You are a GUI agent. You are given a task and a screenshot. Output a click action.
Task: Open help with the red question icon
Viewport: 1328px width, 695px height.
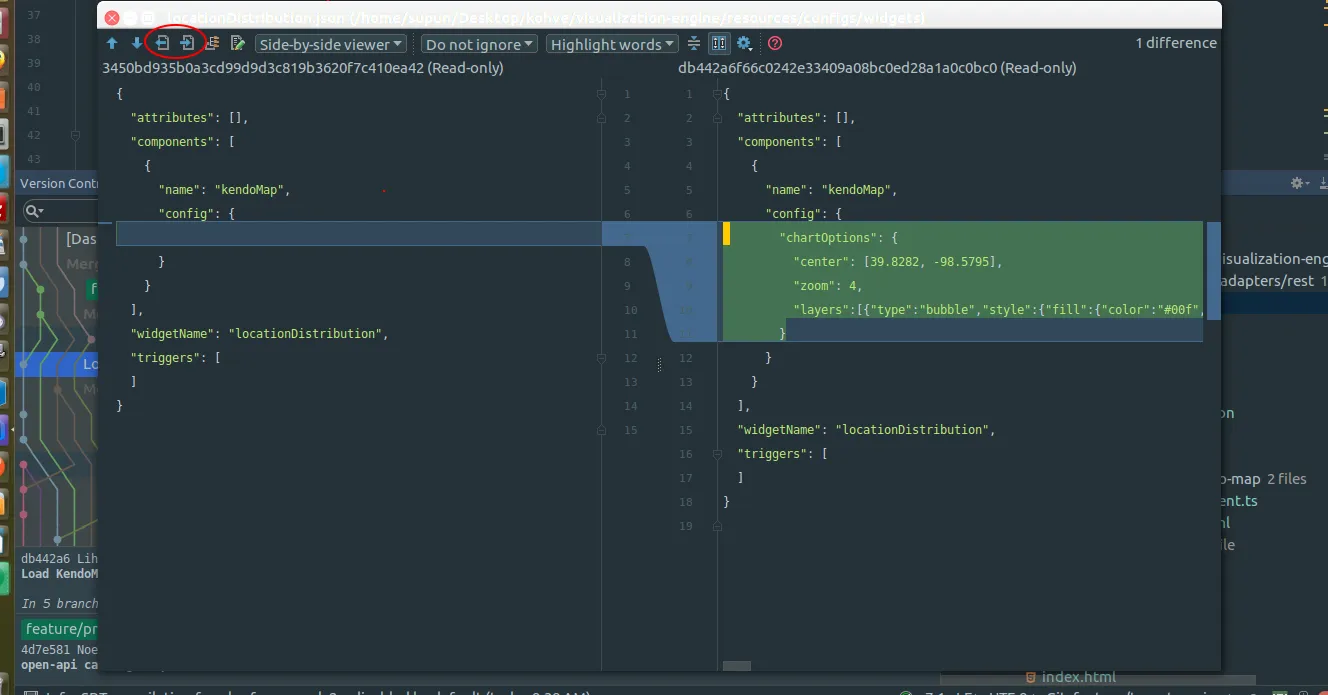click(775, 43)
